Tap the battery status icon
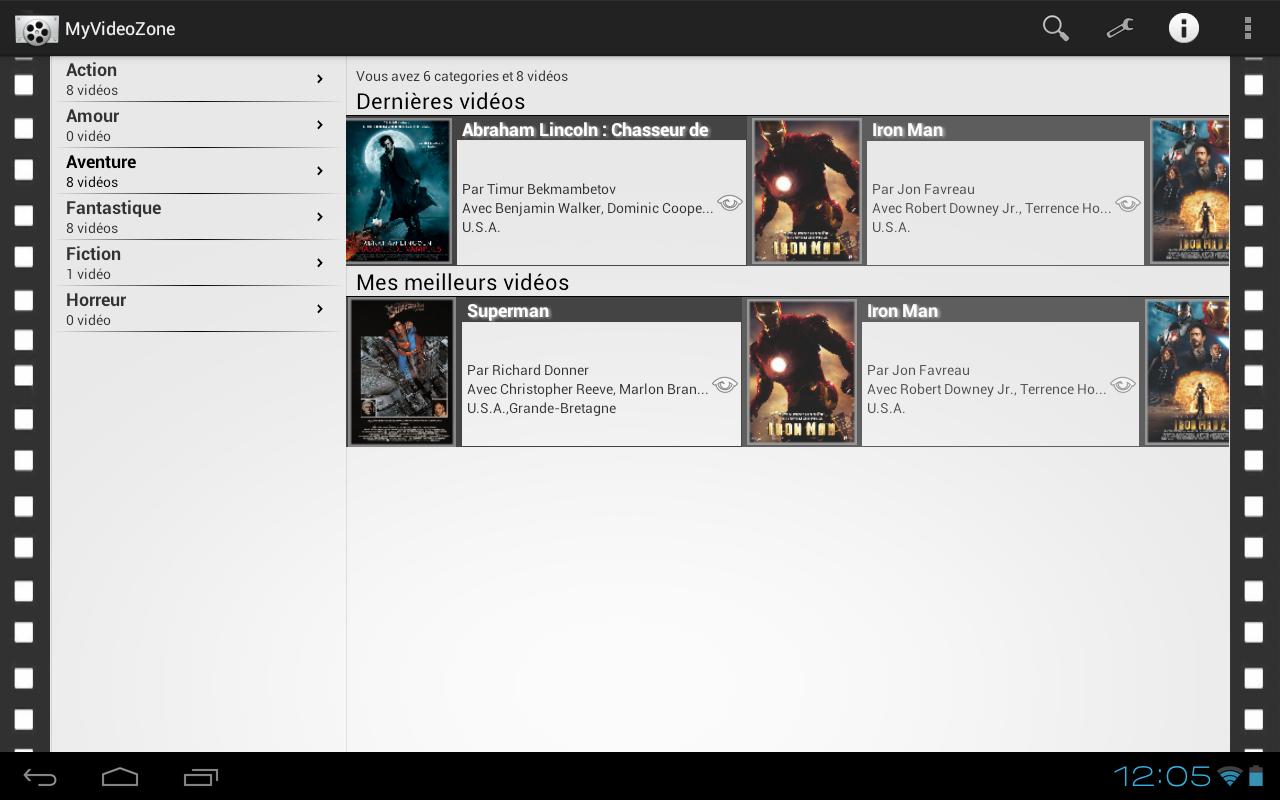Viewport: 1280px width, 800px height. 1256,776
